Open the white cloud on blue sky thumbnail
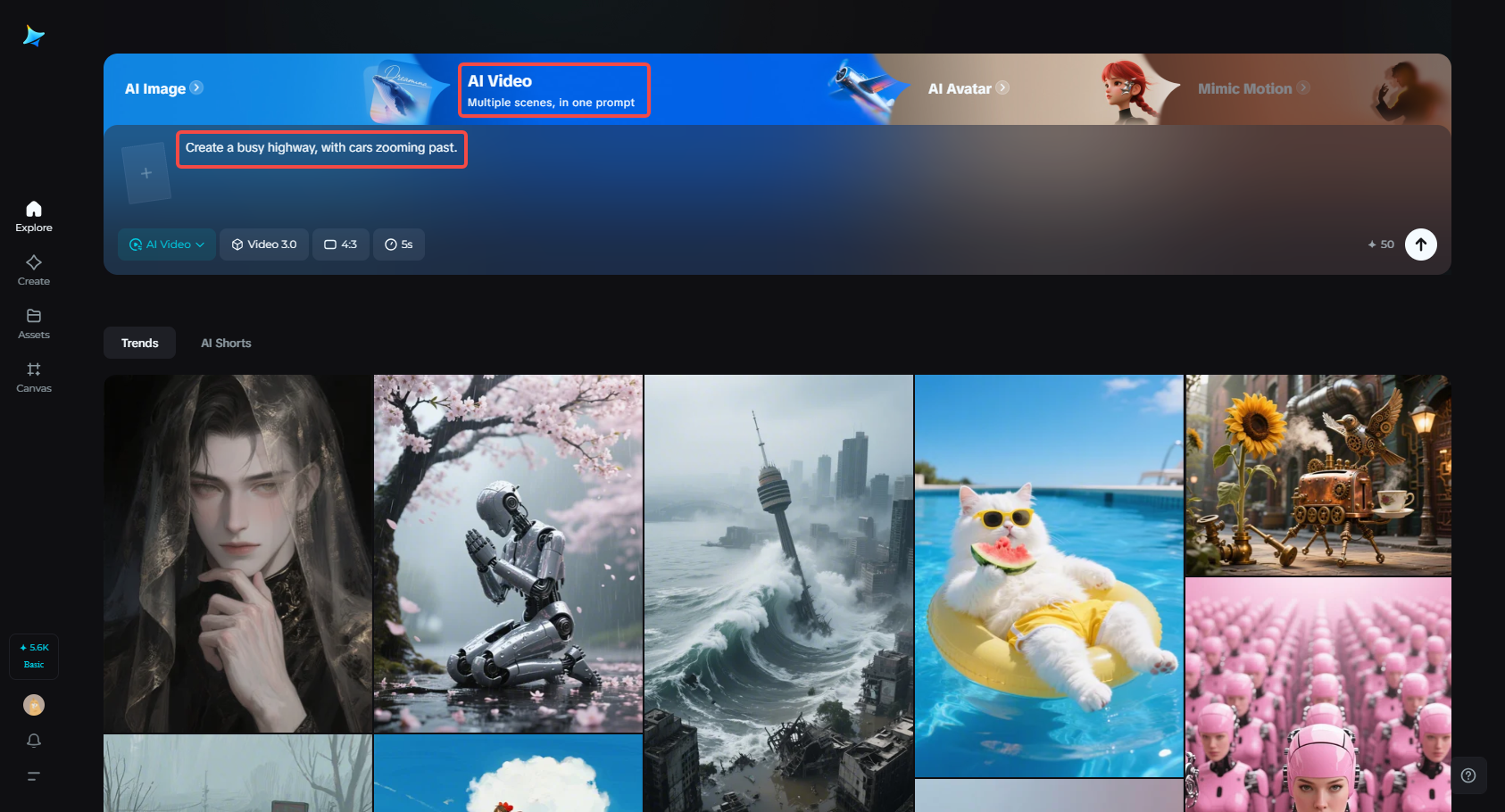1505x812 pixels. pyautogui.click(x=508, y=773)
